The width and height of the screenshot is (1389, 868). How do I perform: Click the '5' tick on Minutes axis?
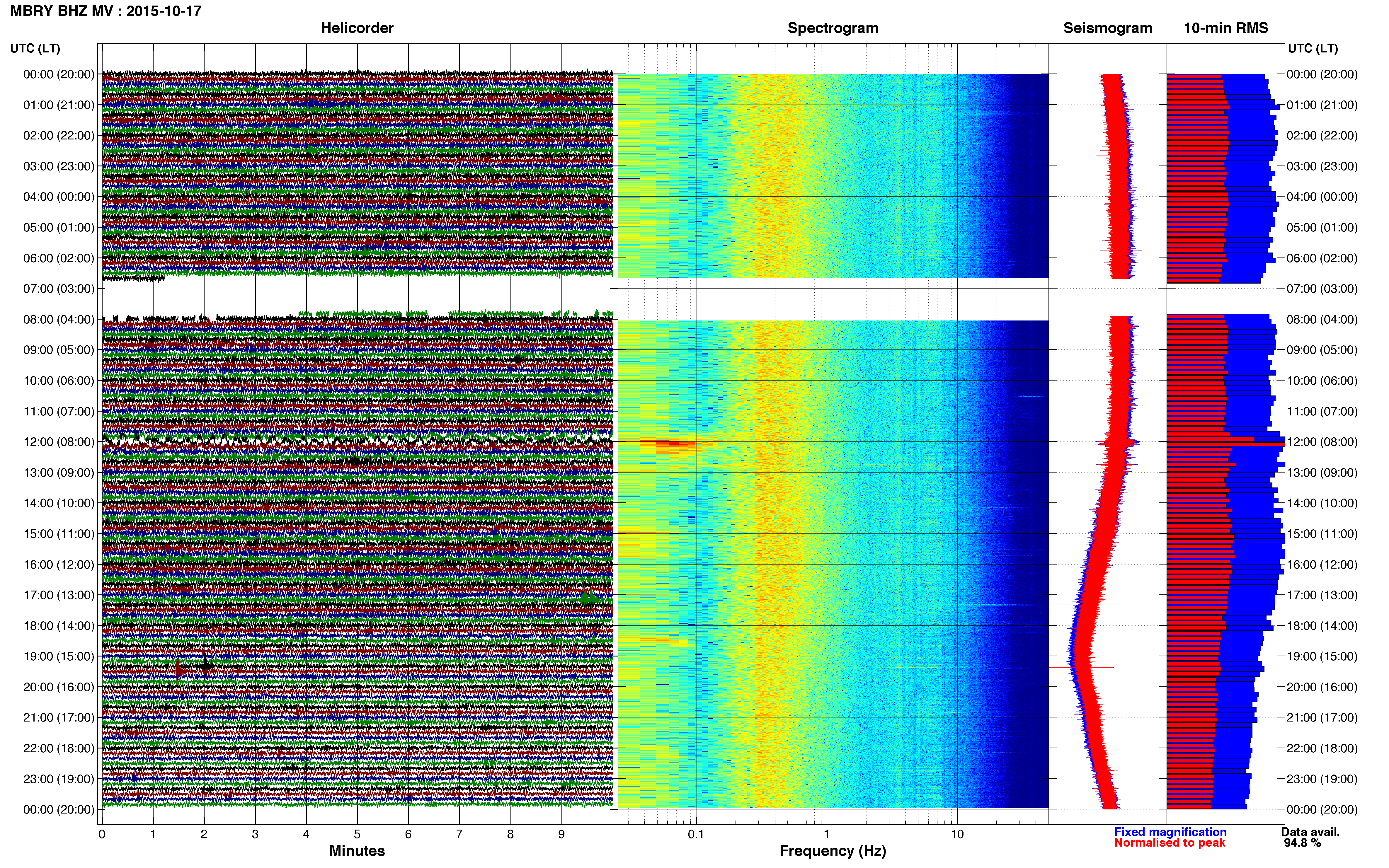click(357, 834)
